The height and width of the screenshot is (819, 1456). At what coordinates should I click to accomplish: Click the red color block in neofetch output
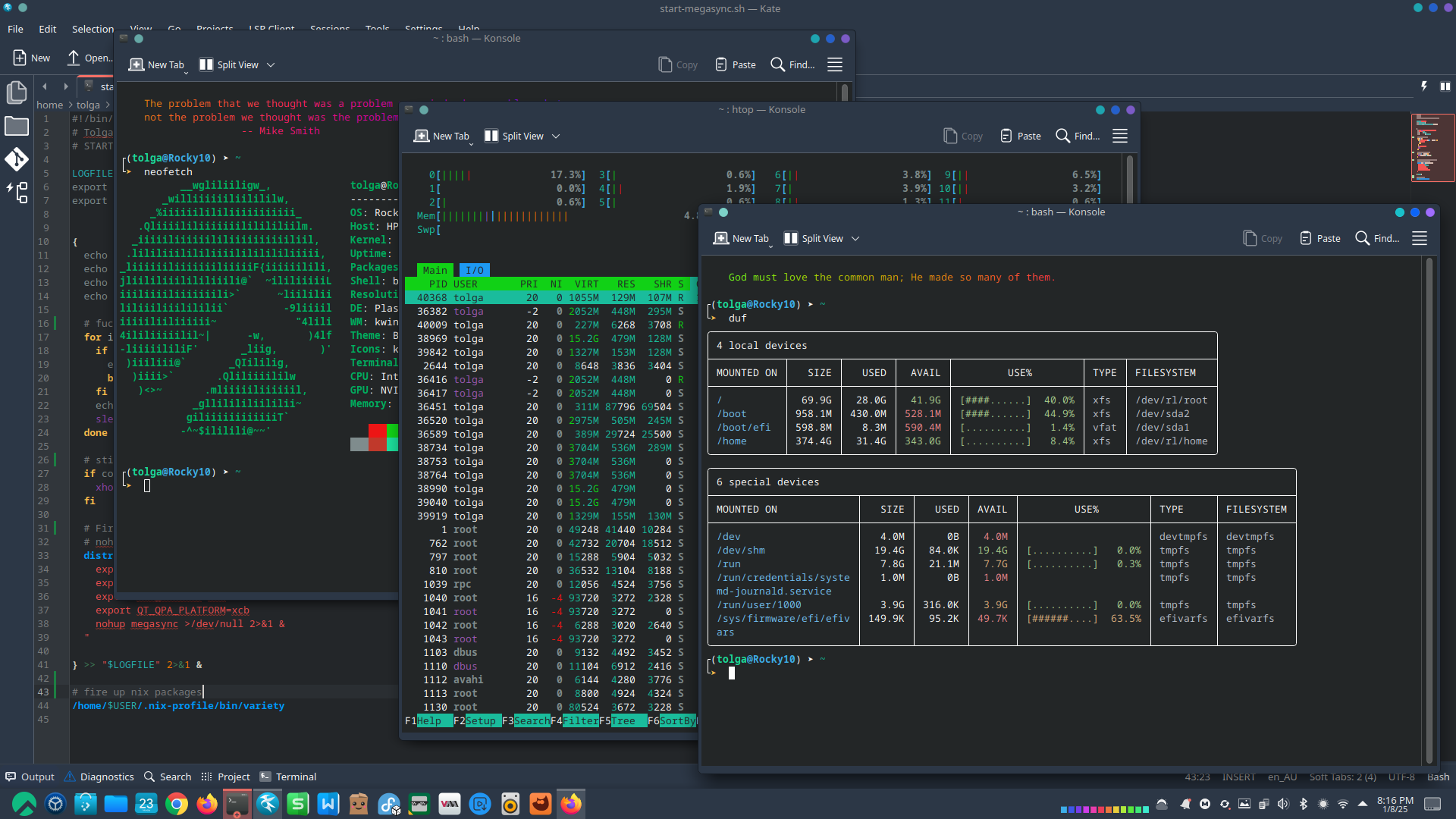point(377,431)
